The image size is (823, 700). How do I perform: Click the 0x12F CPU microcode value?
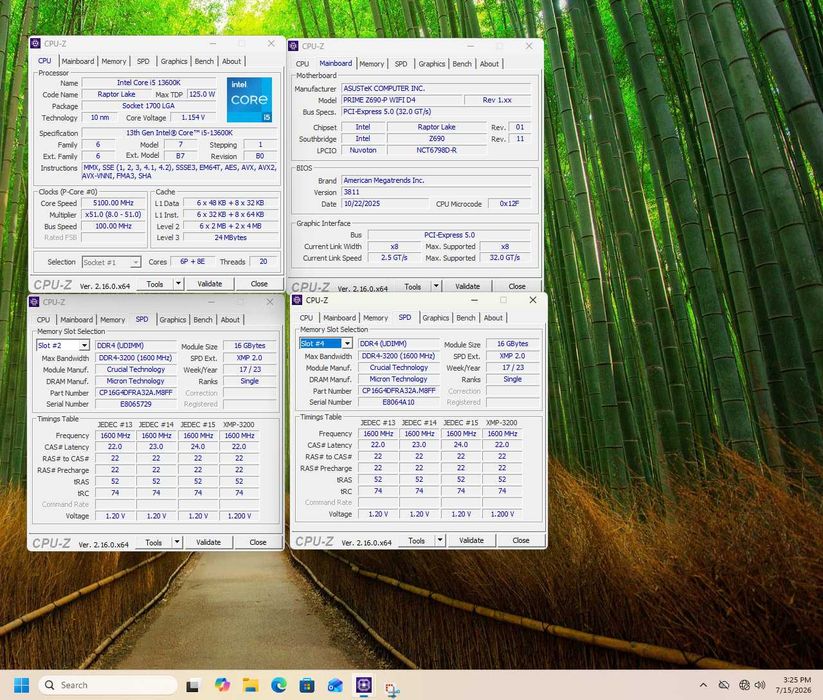pos(509,204)
